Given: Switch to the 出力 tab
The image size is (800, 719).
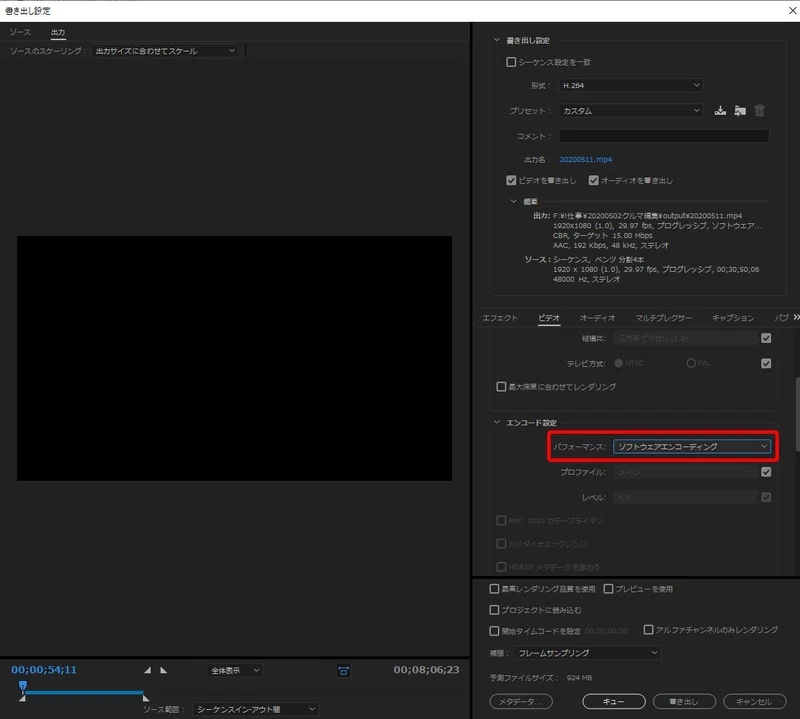Looking at the screenshot, I should [58, 32].
